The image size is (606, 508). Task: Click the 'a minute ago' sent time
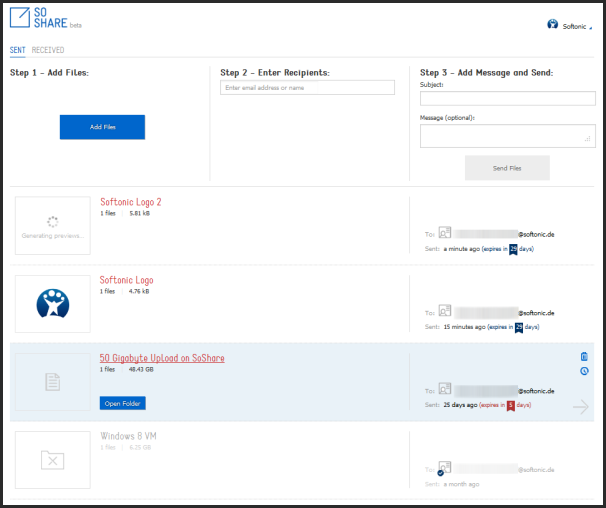[461, 249]
